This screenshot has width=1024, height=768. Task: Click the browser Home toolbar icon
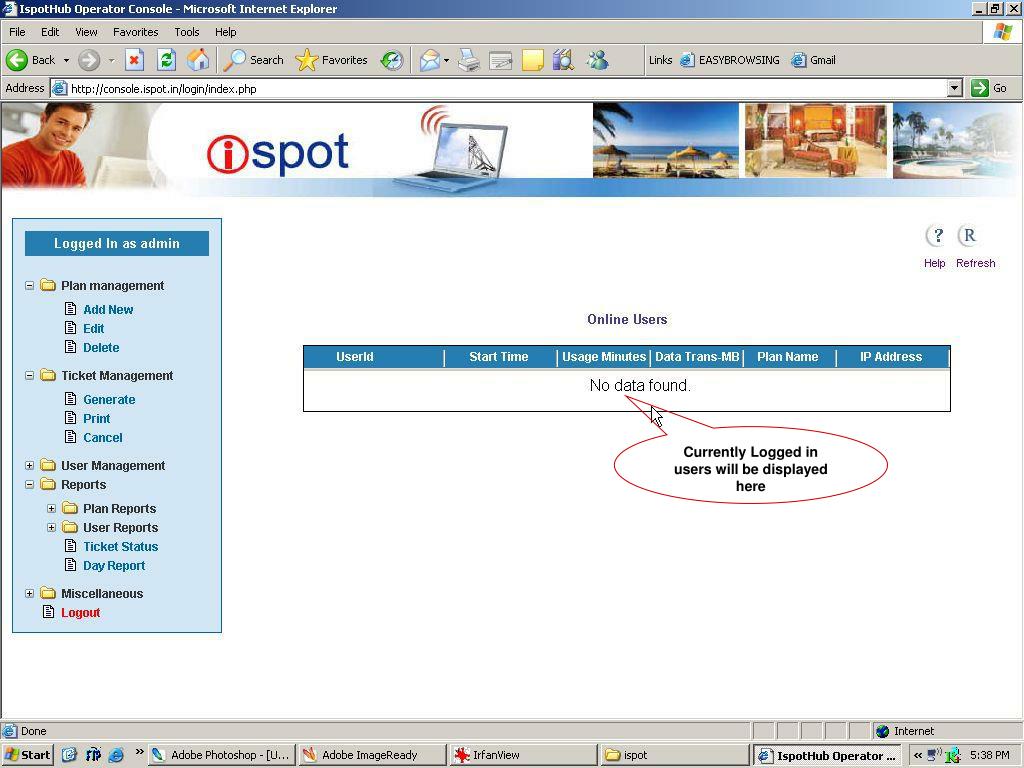(x=198, y=60)
